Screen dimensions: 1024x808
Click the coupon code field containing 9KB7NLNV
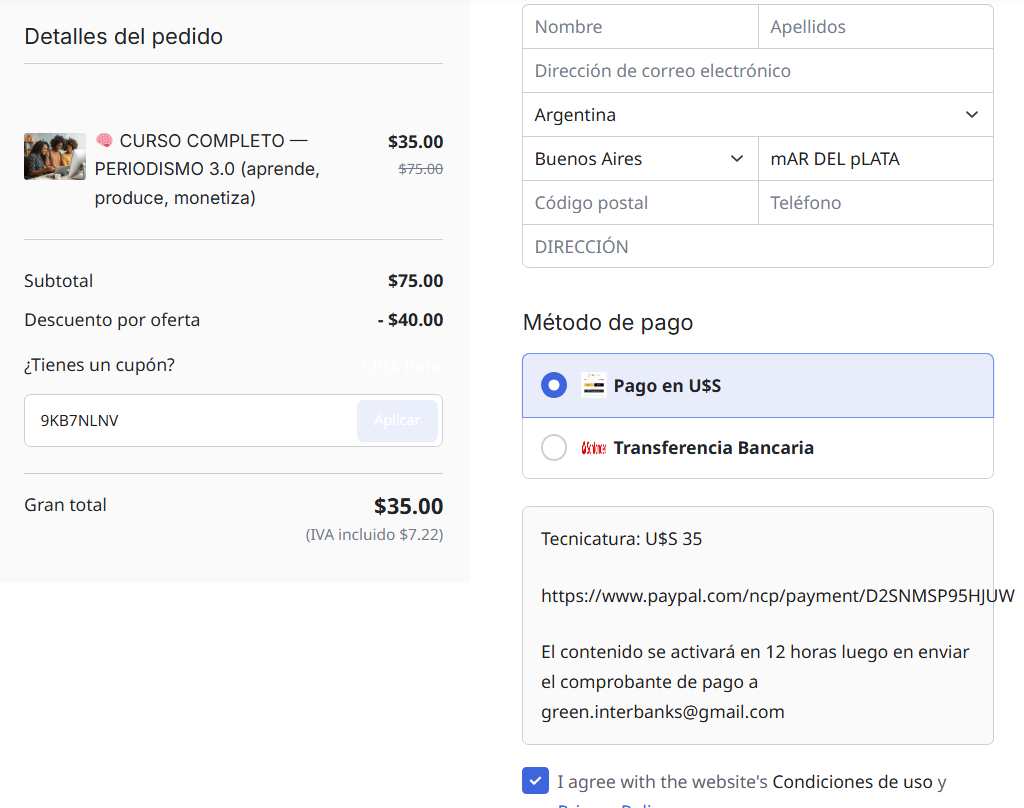click(191, 420)
